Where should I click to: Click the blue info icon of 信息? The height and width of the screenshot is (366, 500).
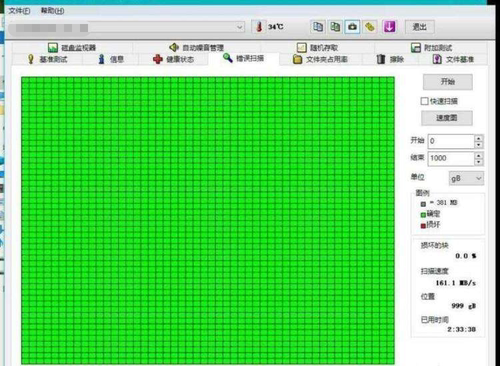[x=102, y=59]
